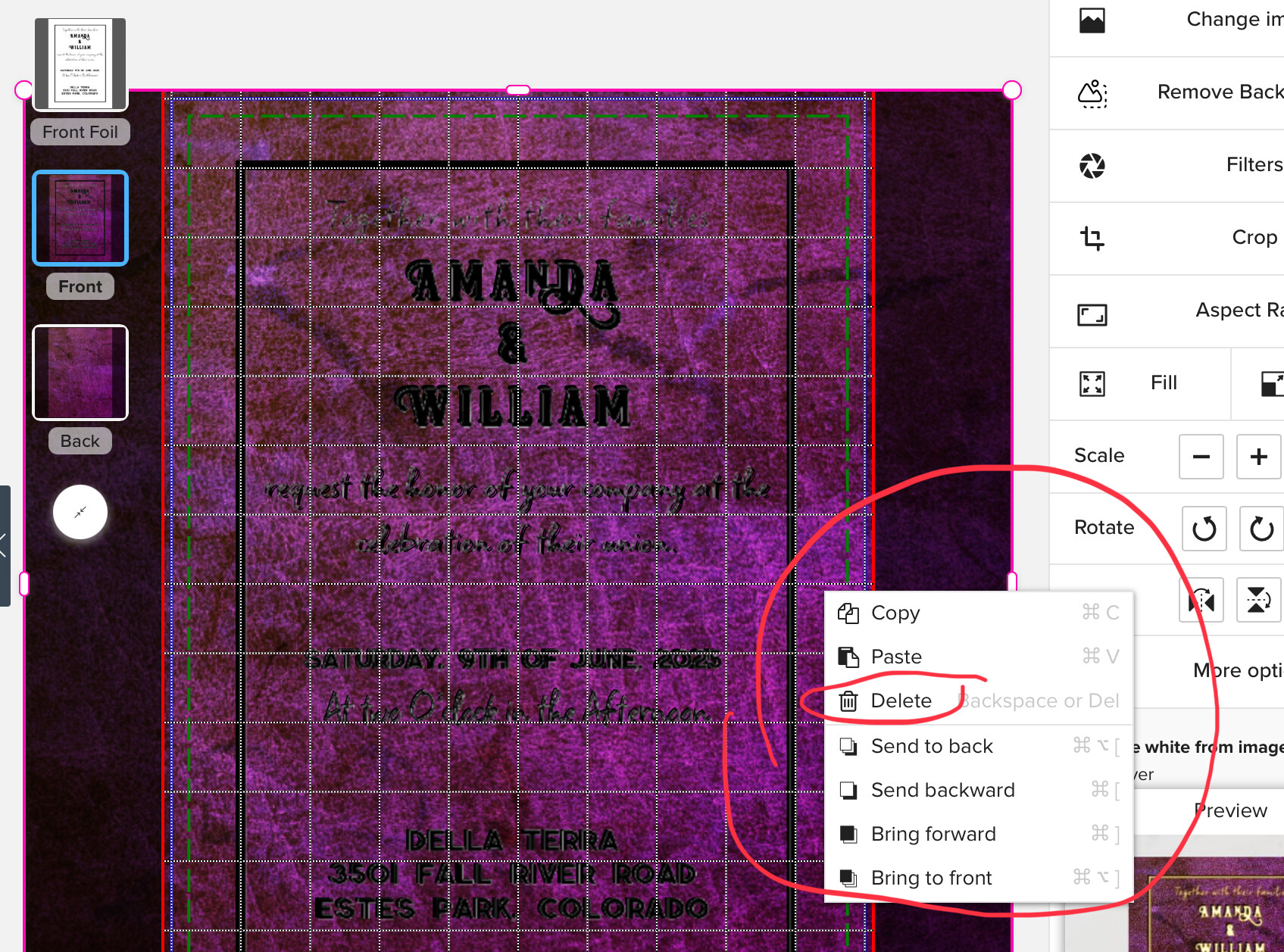Viewport: 1284px width, 952px height.
Task: Flip image horizontally
Action: 1201,600
